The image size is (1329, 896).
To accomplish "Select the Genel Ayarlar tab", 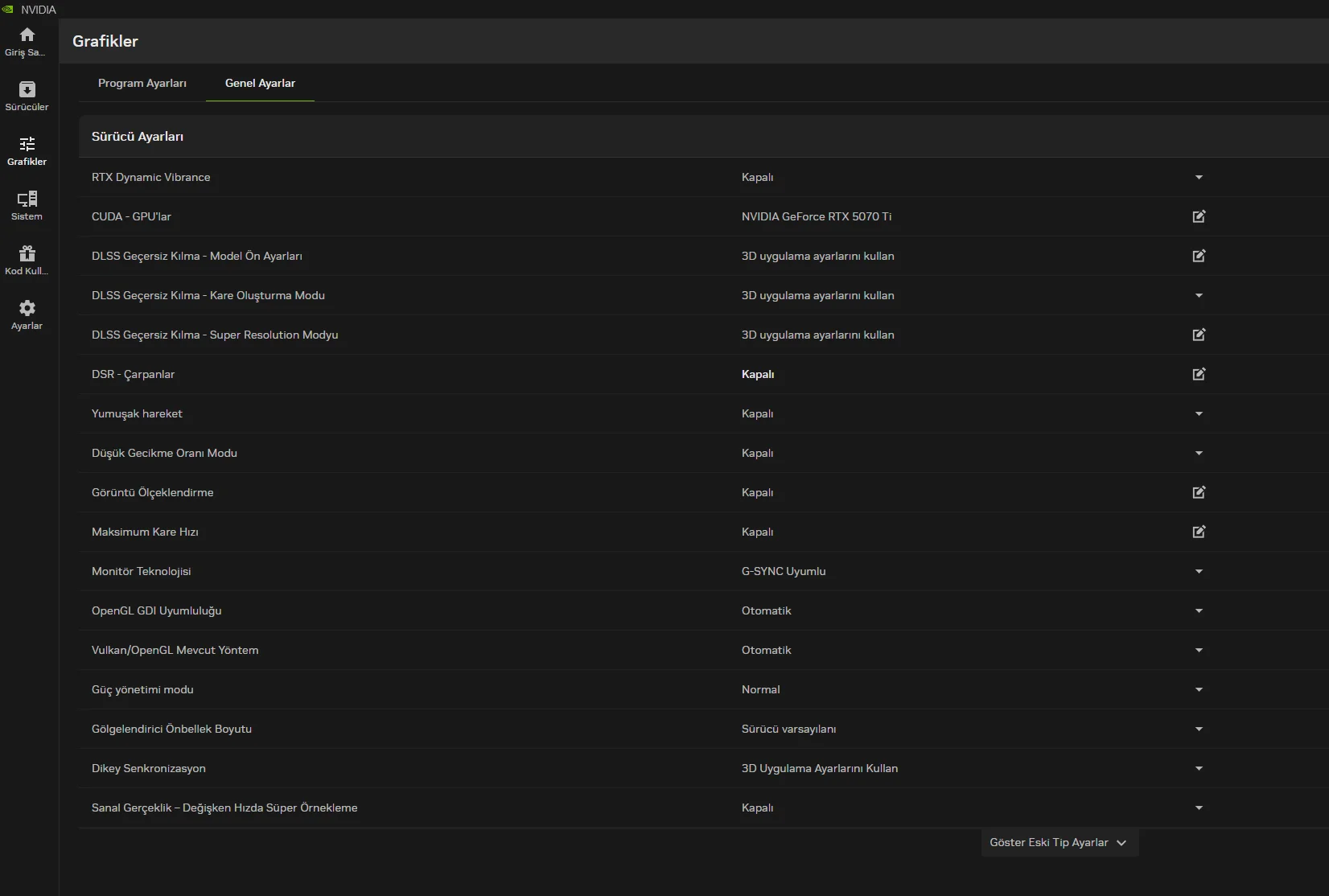I will coord(260,83).
